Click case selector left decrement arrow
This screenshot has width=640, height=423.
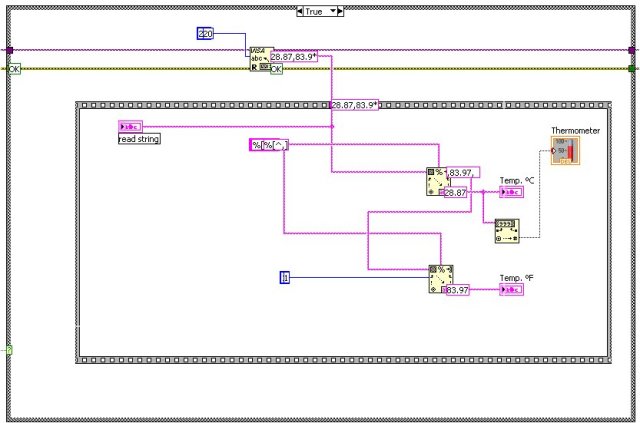click(302, 11)
